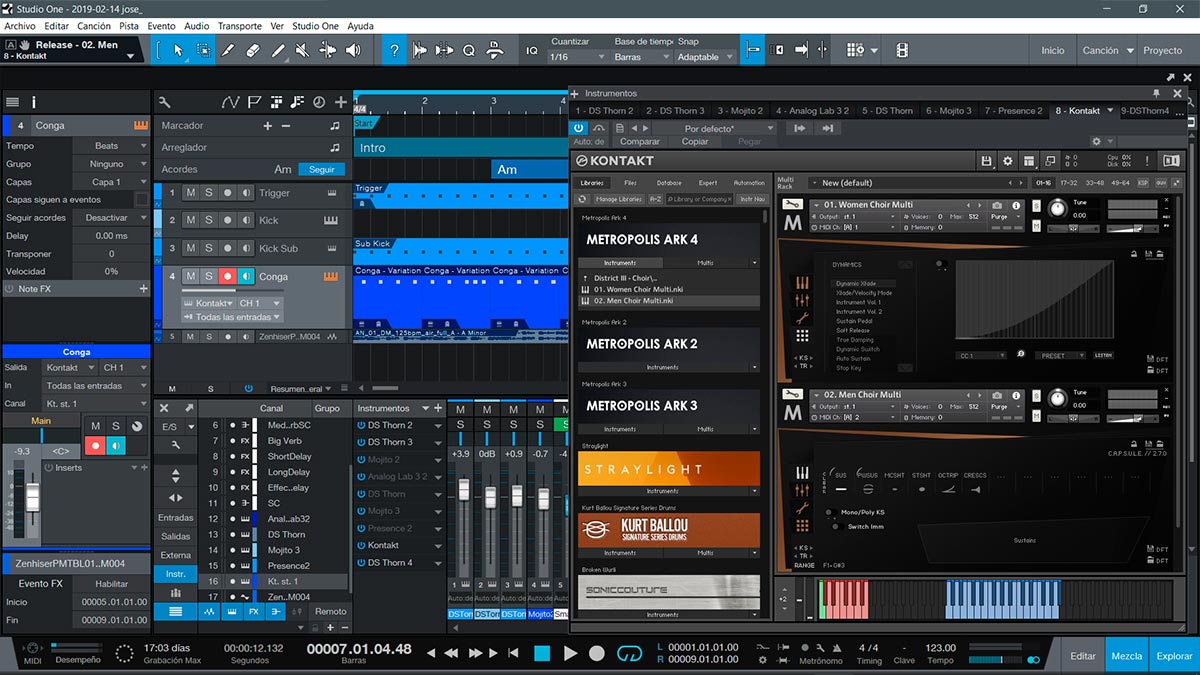Click console wrench icon below E/S
Image resolution: width=1200 pixels, height=675 pixels.
pyautogui.click(x=176, y=445)
